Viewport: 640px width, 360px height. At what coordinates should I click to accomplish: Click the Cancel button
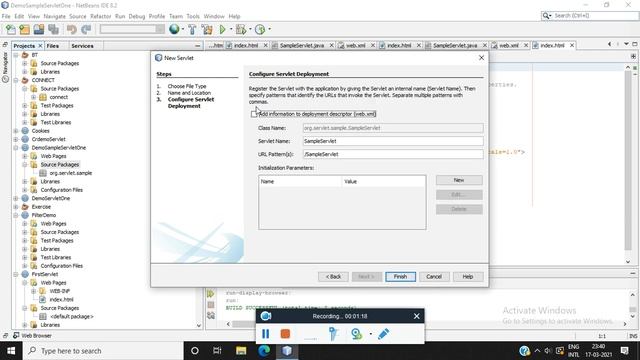(434, 277)
